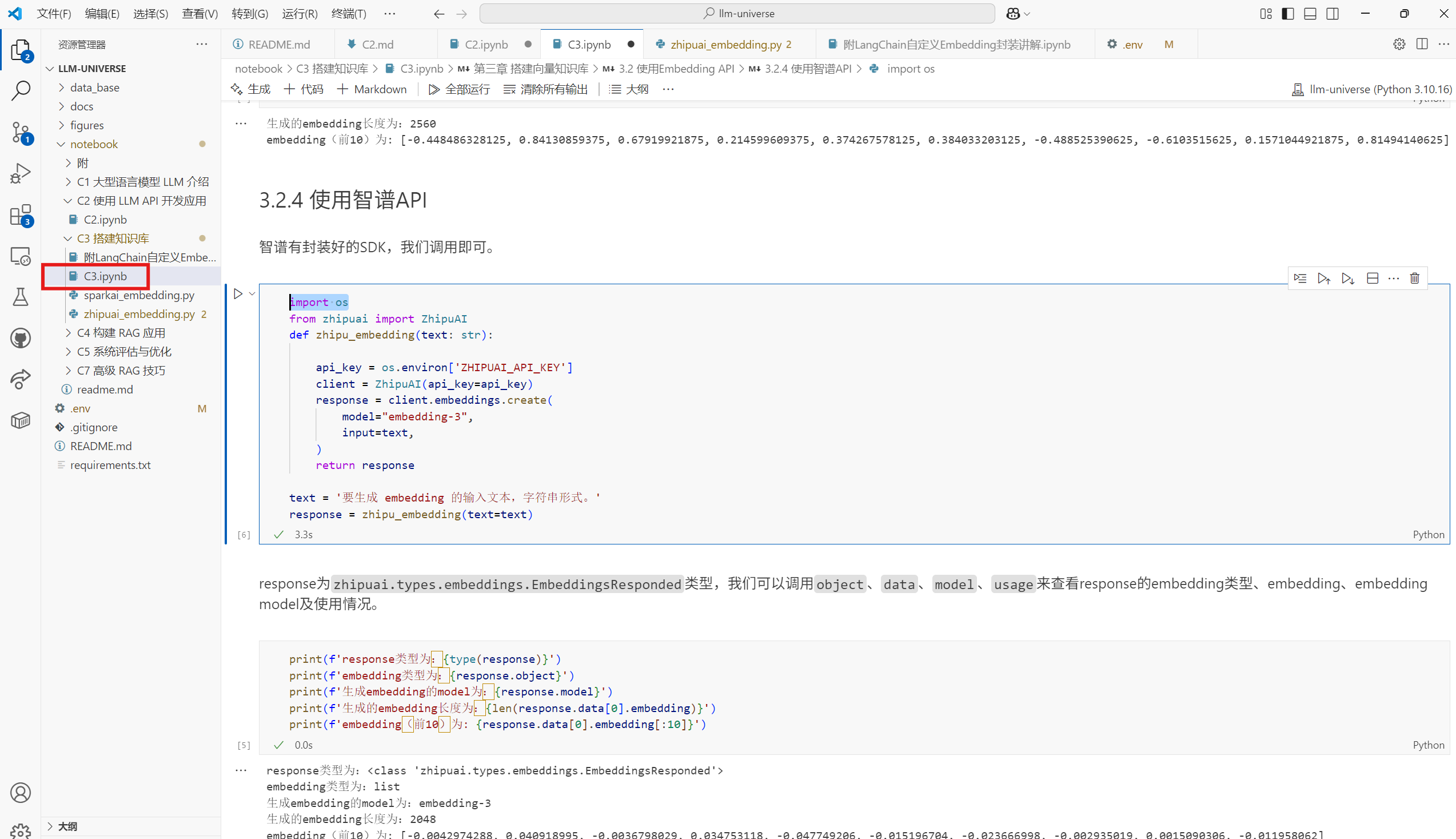Click 全部运行 run all button

click(459, 89)
